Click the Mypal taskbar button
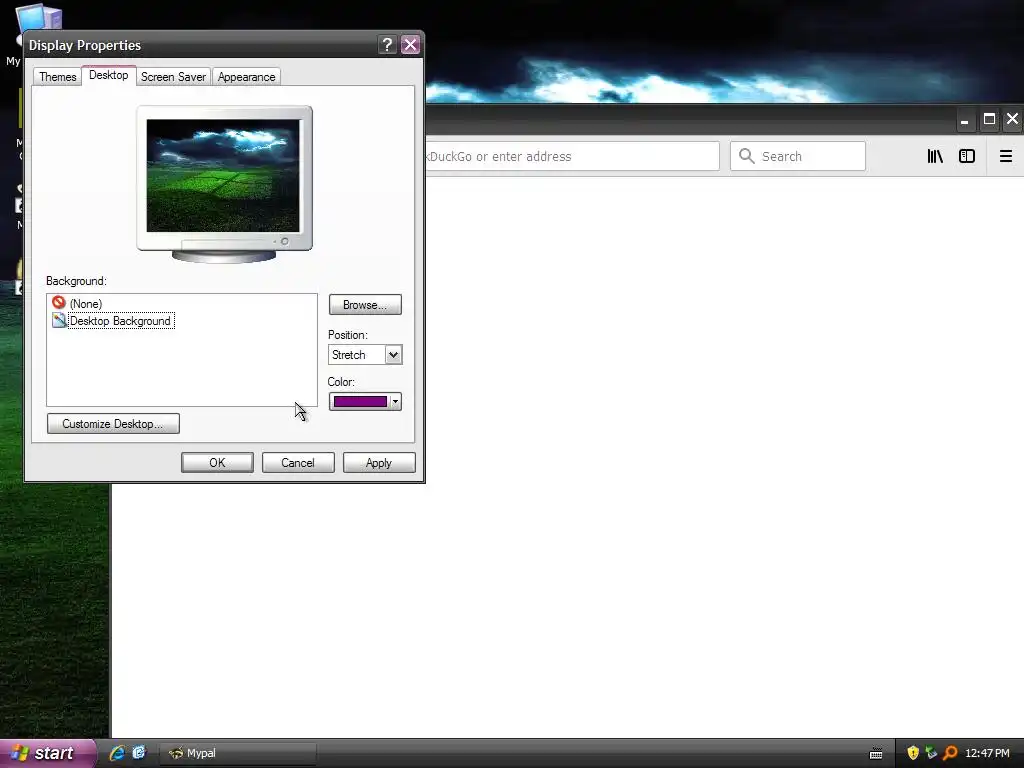The height and width of the screenshot is (768, 1024). [x=238, y=753]
